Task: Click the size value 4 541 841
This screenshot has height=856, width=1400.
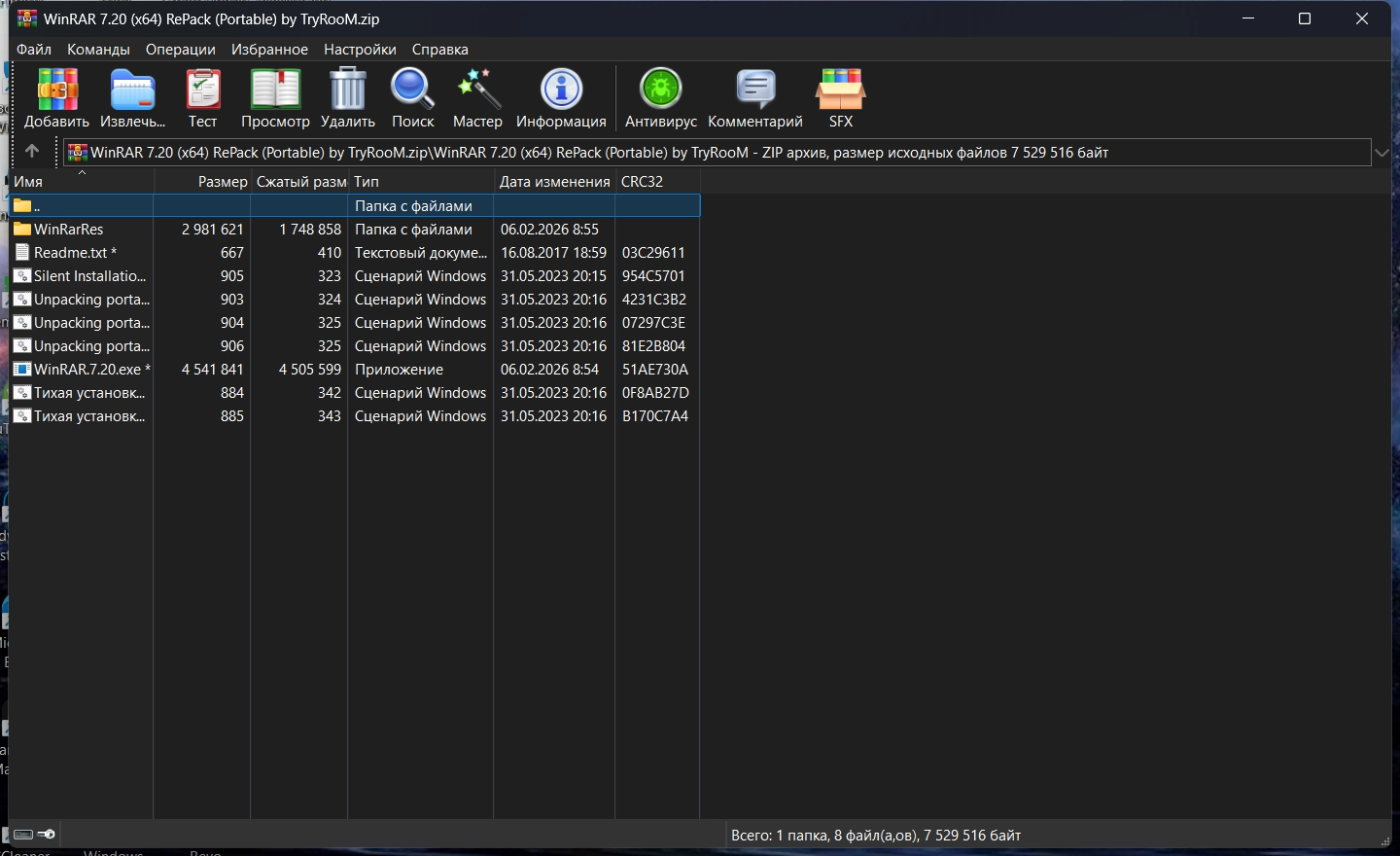Action: [213, 370]
